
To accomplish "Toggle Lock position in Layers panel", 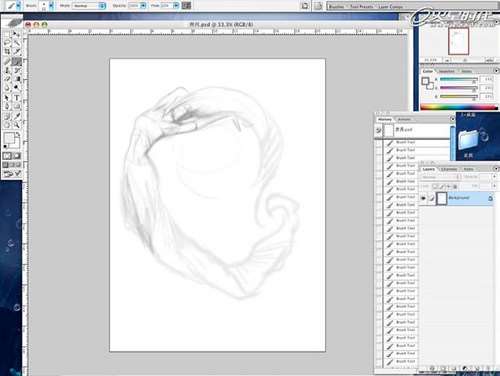I will (449, 186).
